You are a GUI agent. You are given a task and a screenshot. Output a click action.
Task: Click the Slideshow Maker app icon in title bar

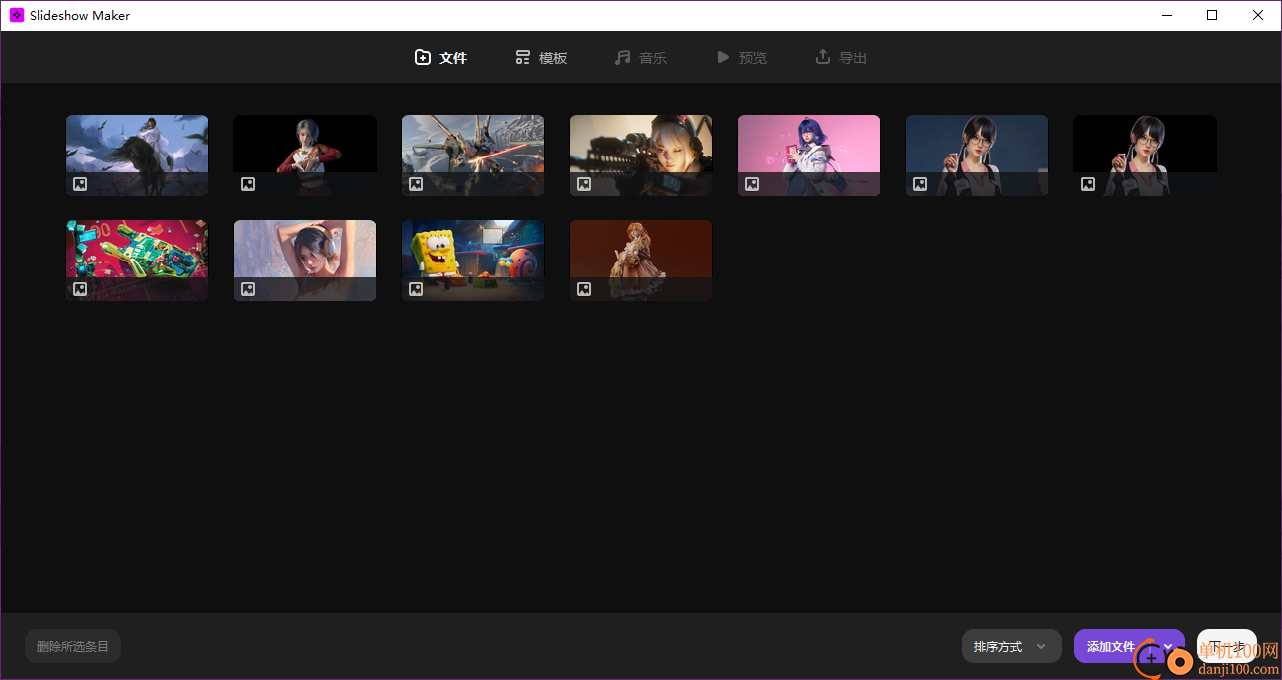click(17, 15)
